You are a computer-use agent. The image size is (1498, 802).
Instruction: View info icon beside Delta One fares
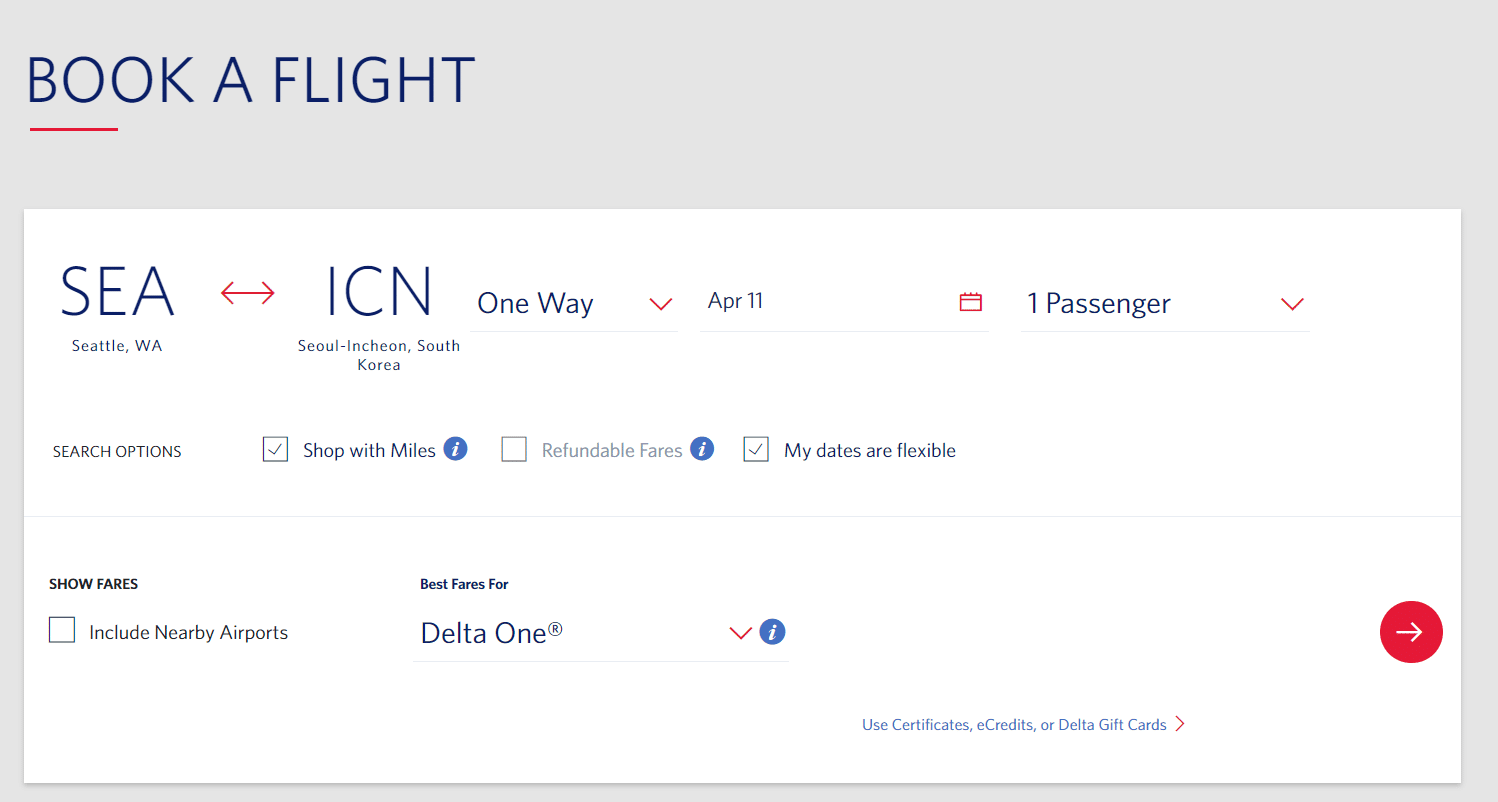772,632
